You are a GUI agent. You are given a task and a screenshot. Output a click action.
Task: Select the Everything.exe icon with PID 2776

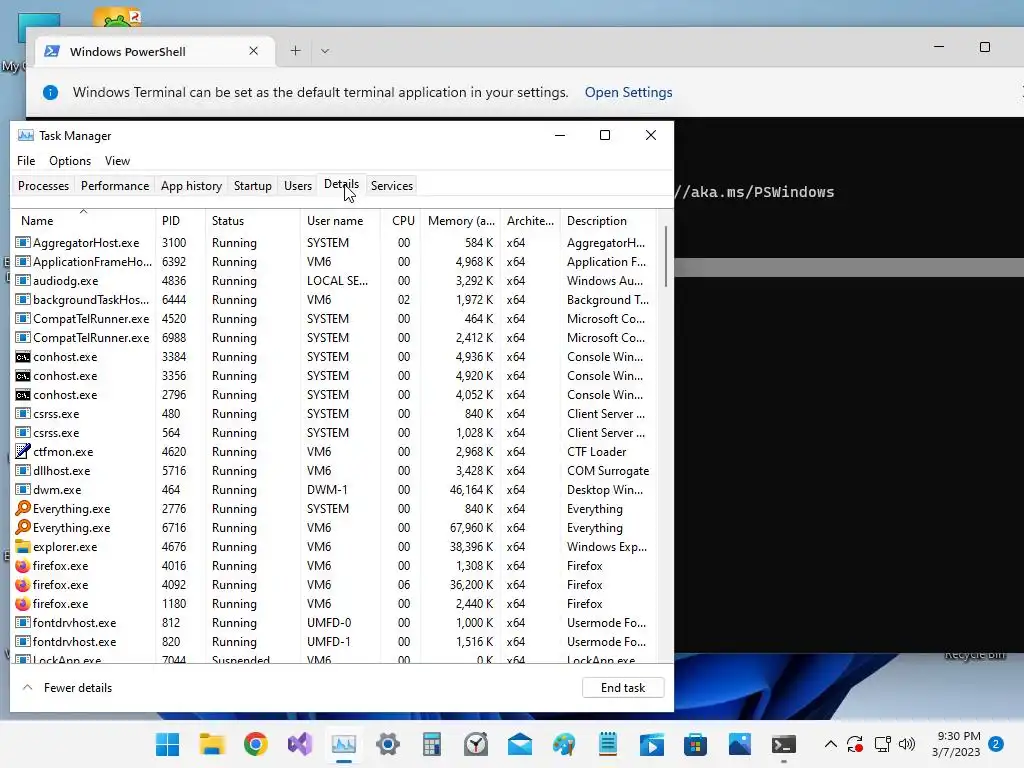[23, 508]
